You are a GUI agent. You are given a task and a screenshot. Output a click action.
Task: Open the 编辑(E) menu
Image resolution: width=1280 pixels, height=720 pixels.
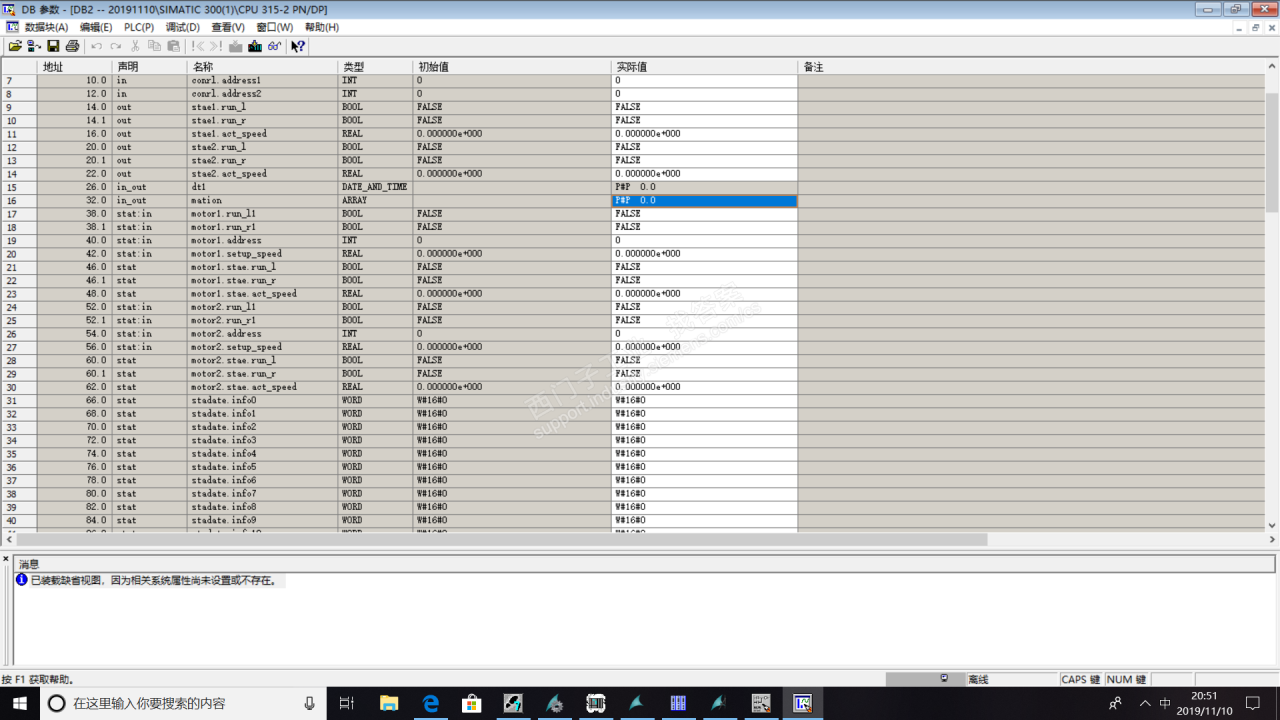(96, 27)
